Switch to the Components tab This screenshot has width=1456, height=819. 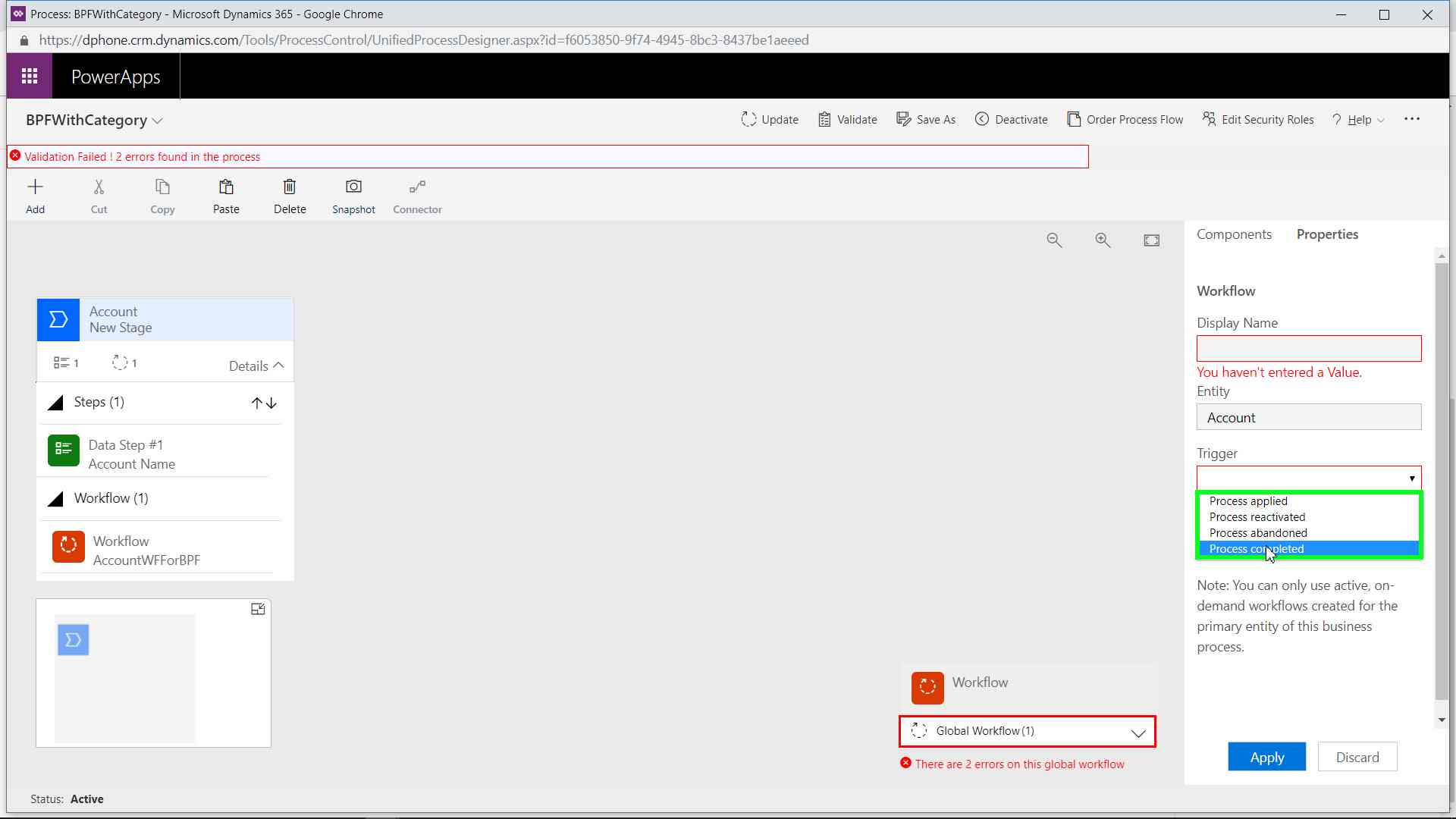[1234, 234]
